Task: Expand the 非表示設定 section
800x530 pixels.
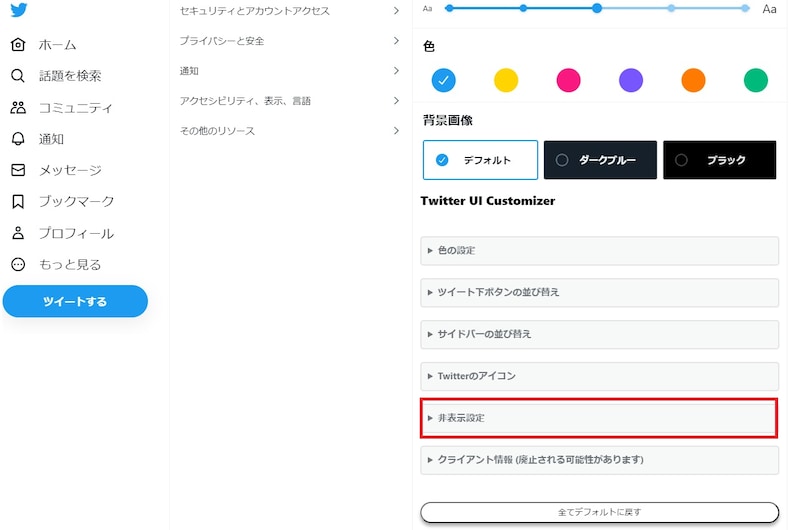Action: tap(599, 418)
